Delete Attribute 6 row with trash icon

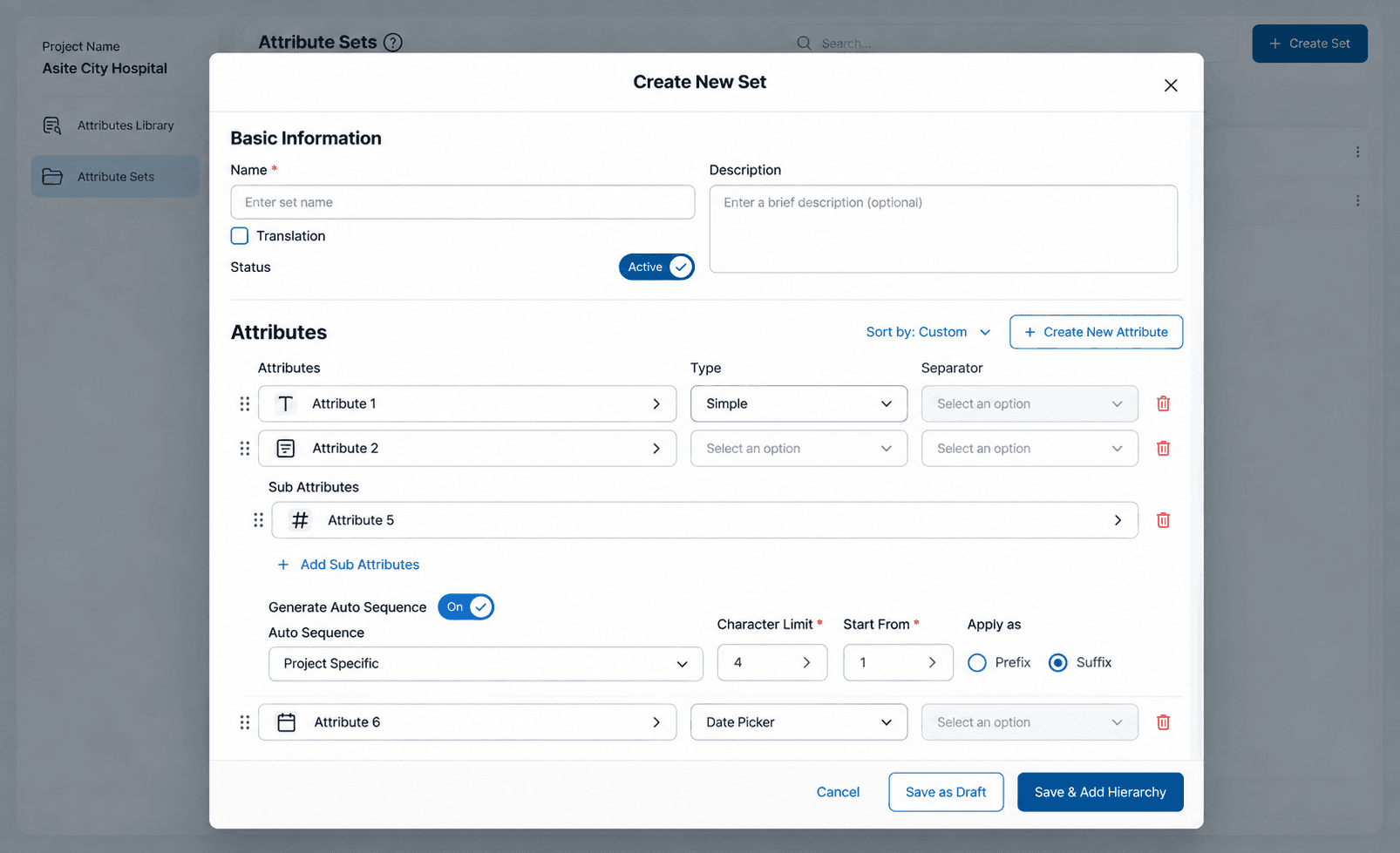pyautogui.click(x=1163, y=722)
